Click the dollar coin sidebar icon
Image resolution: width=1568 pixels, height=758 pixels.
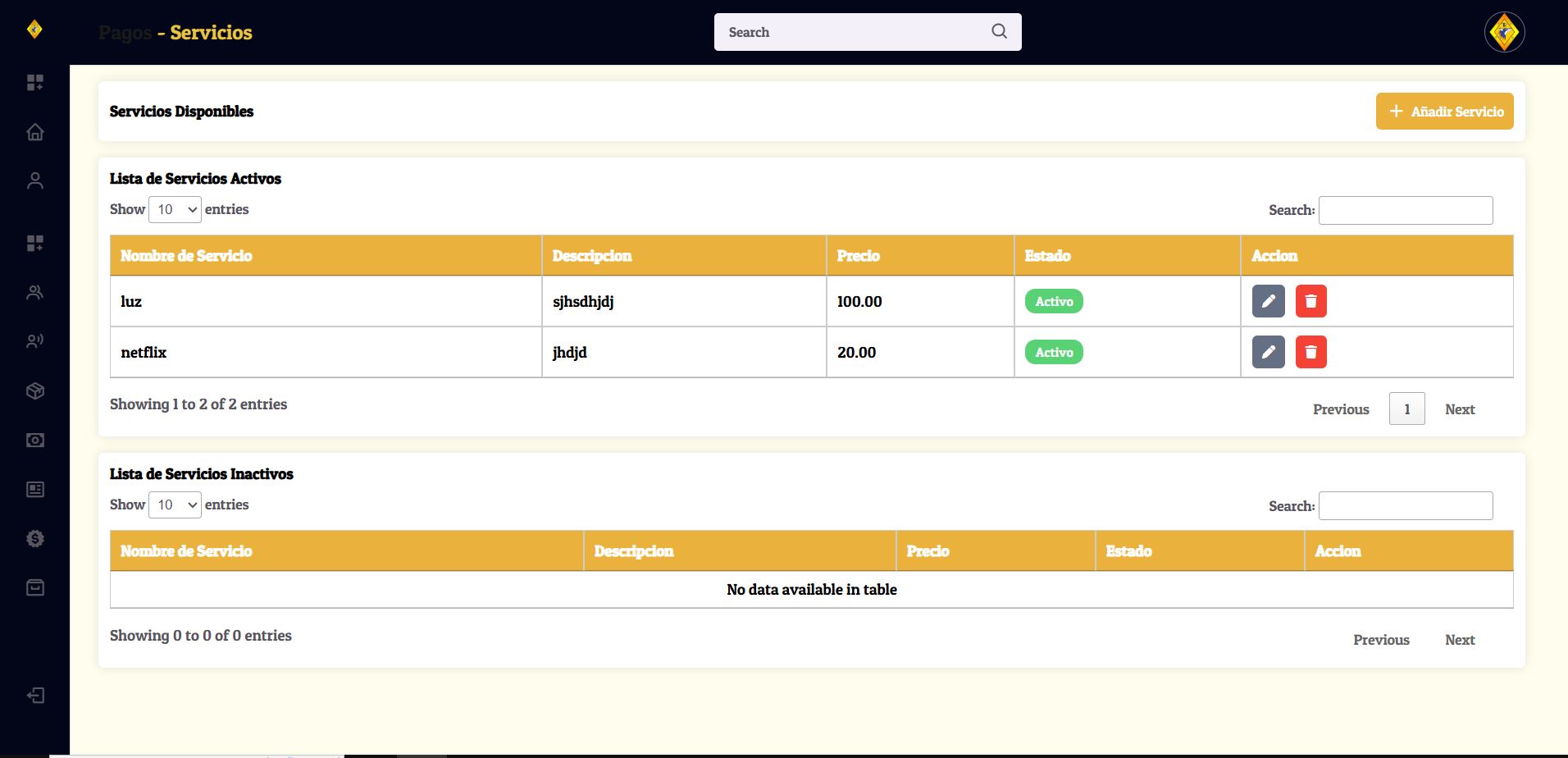tap(34, 538)
